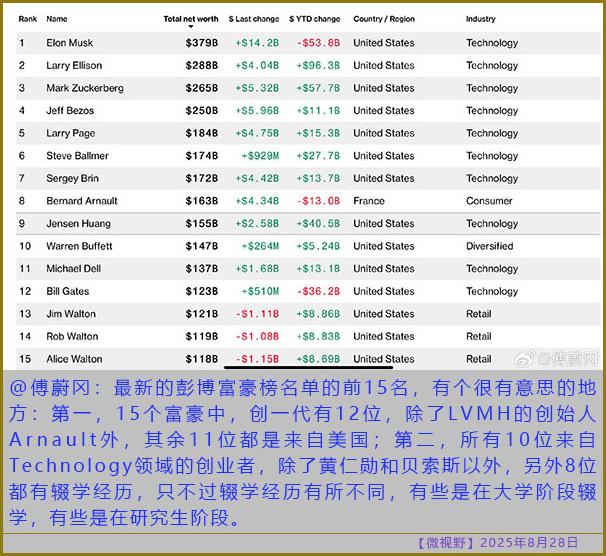Open the Jensen Huang entry
The height and width of the screenshot is (556, 606).
tap(78, 224)
